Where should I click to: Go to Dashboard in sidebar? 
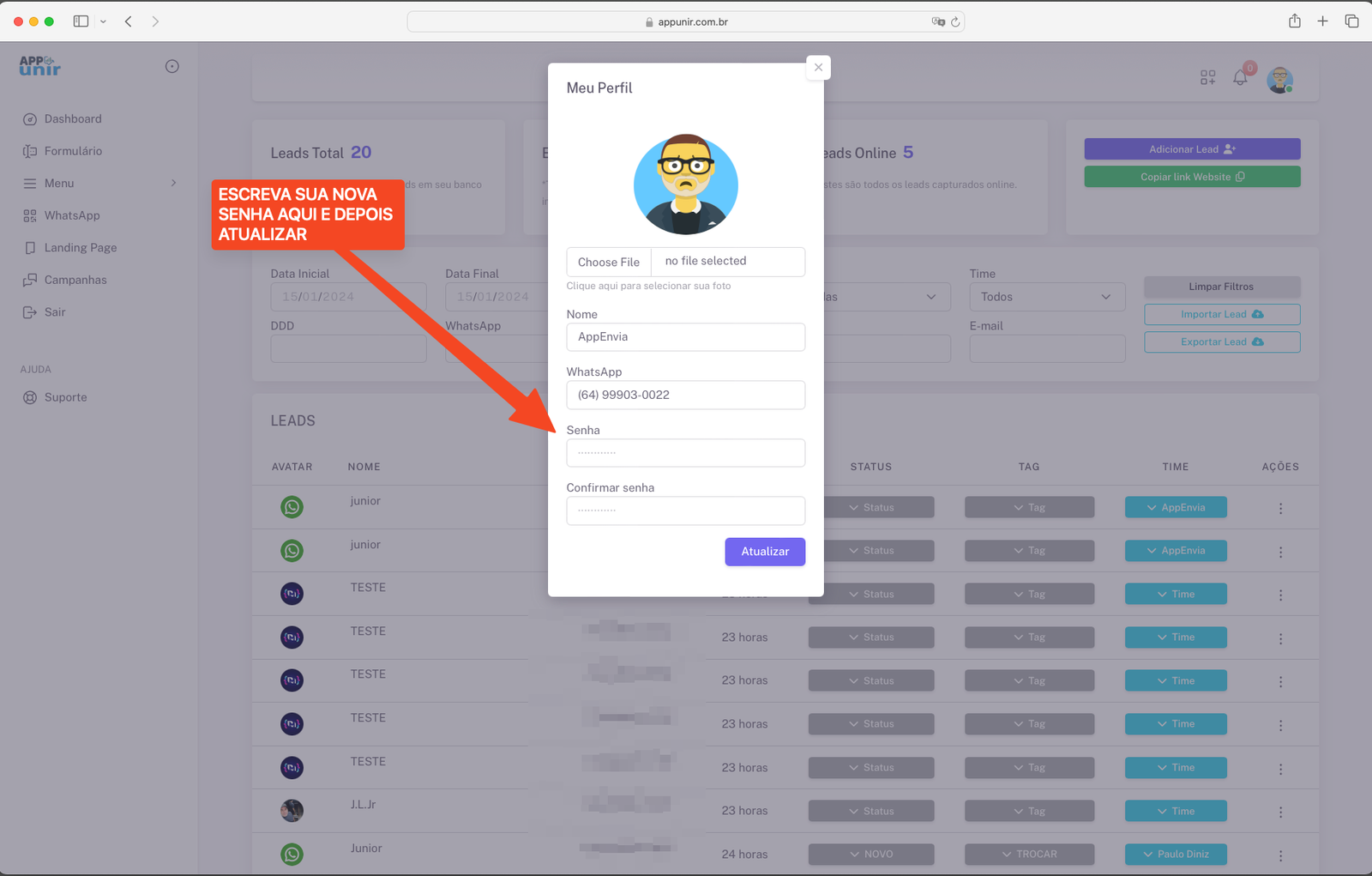[x=73, y=119]
